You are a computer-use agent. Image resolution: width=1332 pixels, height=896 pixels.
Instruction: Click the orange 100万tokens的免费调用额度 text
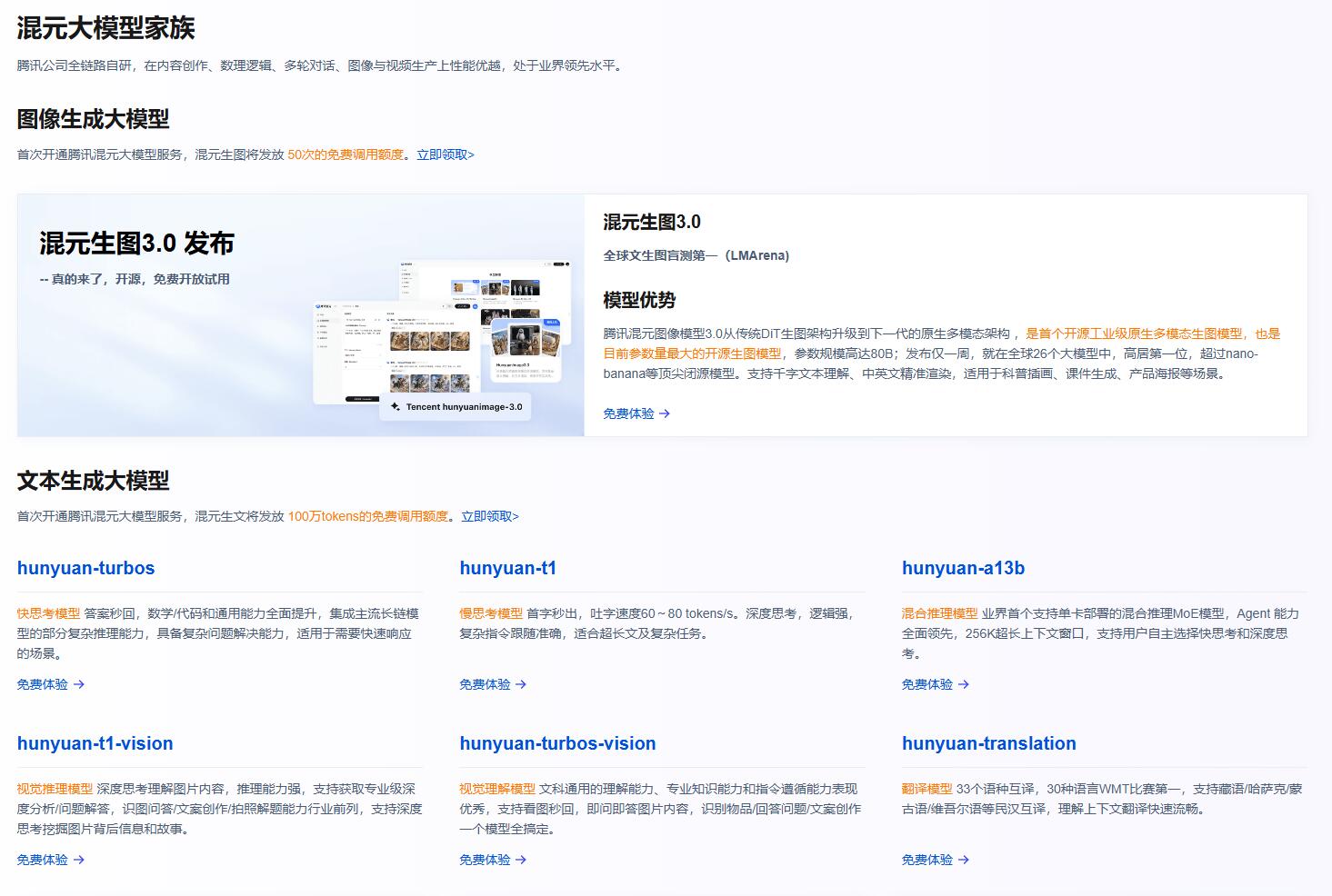367,516
